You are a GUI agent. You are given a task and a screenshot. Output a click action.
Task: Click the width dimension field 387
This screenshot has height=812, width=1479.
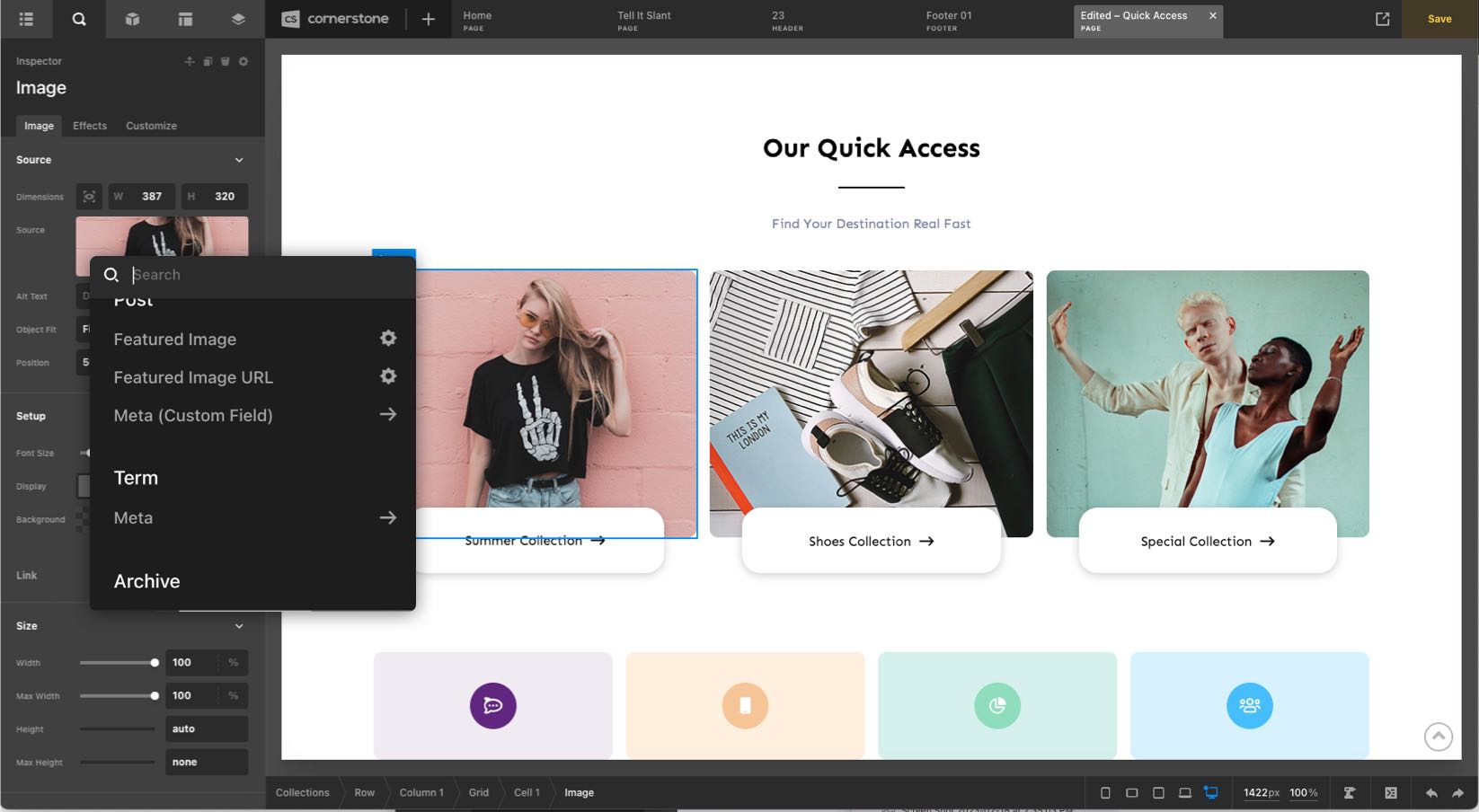click(x=142, y=197)
